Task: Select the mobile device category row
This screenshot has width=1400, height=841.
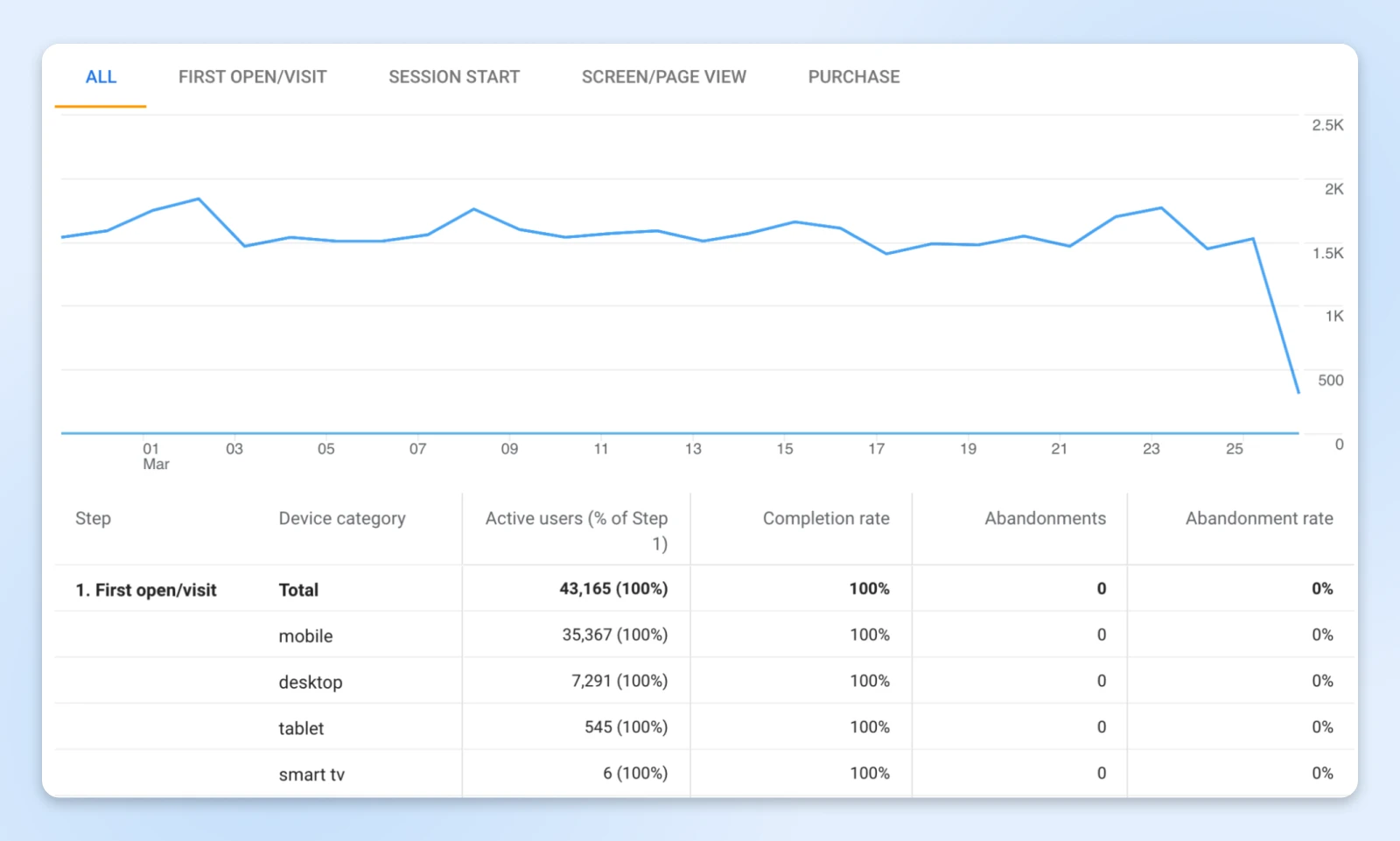Action: [x=305, y=636]
